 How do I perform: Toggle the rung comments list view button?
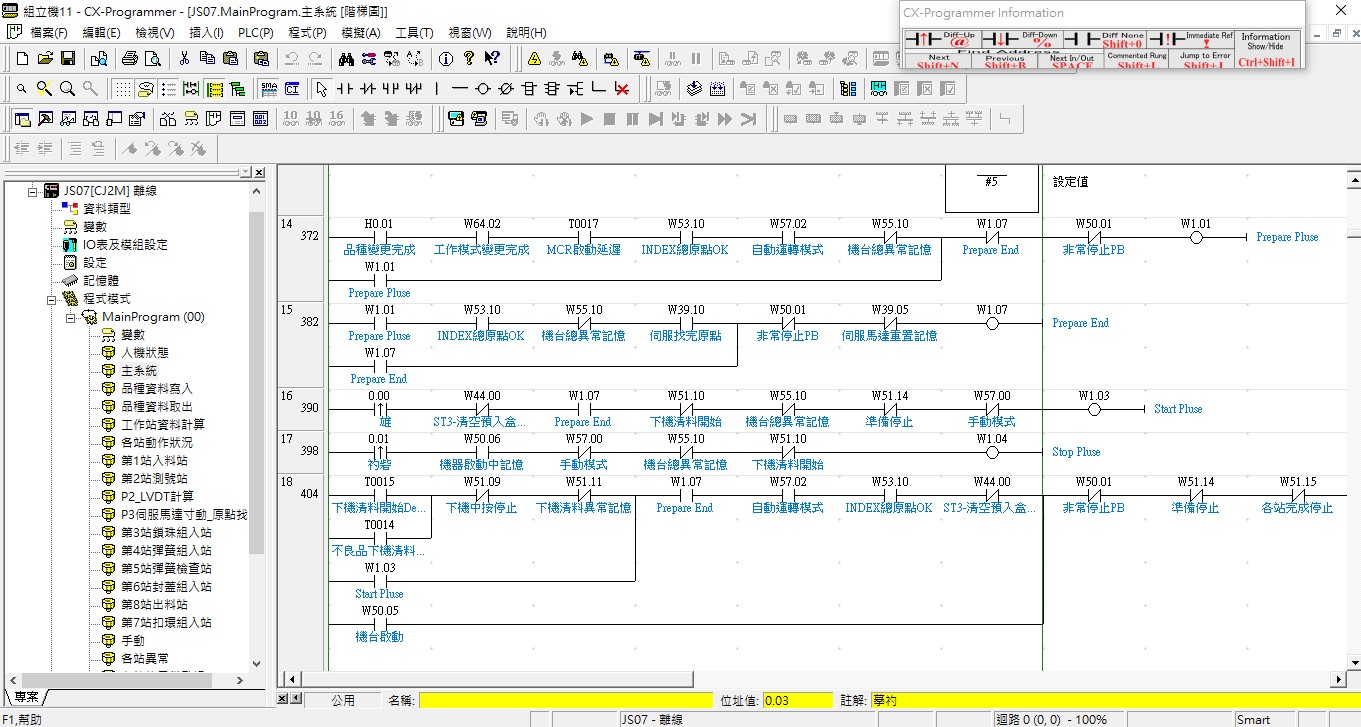pyautogui.click(x=168, y=89)
